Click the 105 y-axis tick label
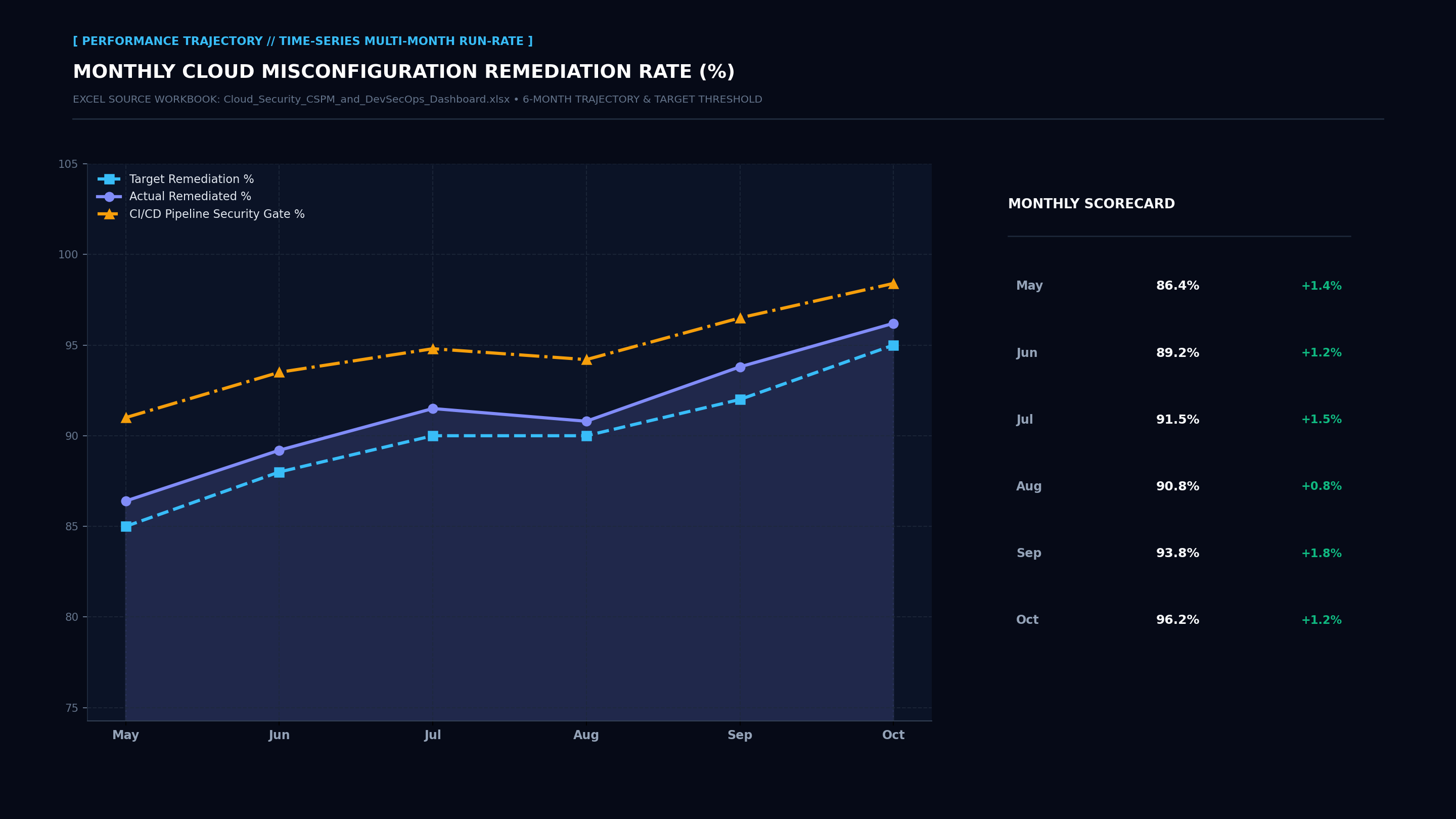Viewport: 1456px width, 819px height. [68, 164]
